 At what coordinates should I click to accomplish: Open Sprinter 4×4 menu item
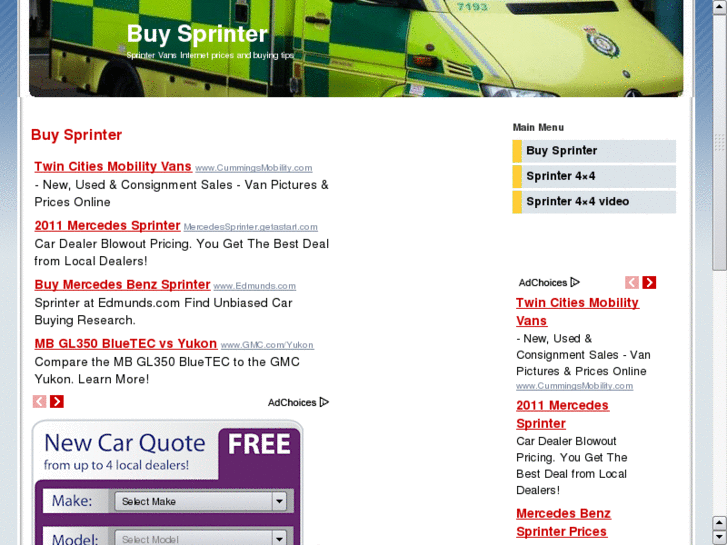[x=594, y=177]
